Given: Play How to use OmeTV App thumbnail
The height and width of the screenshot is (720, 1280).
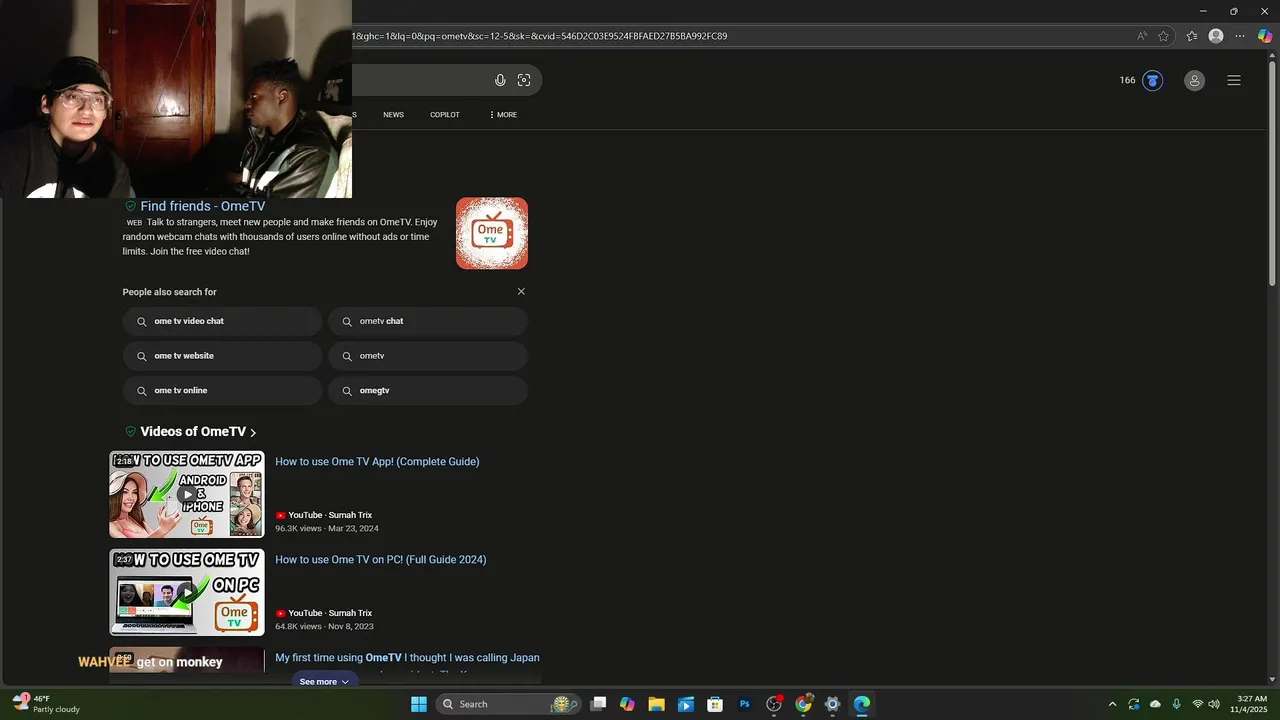Looking at the screenshot, I should point(187,494).
